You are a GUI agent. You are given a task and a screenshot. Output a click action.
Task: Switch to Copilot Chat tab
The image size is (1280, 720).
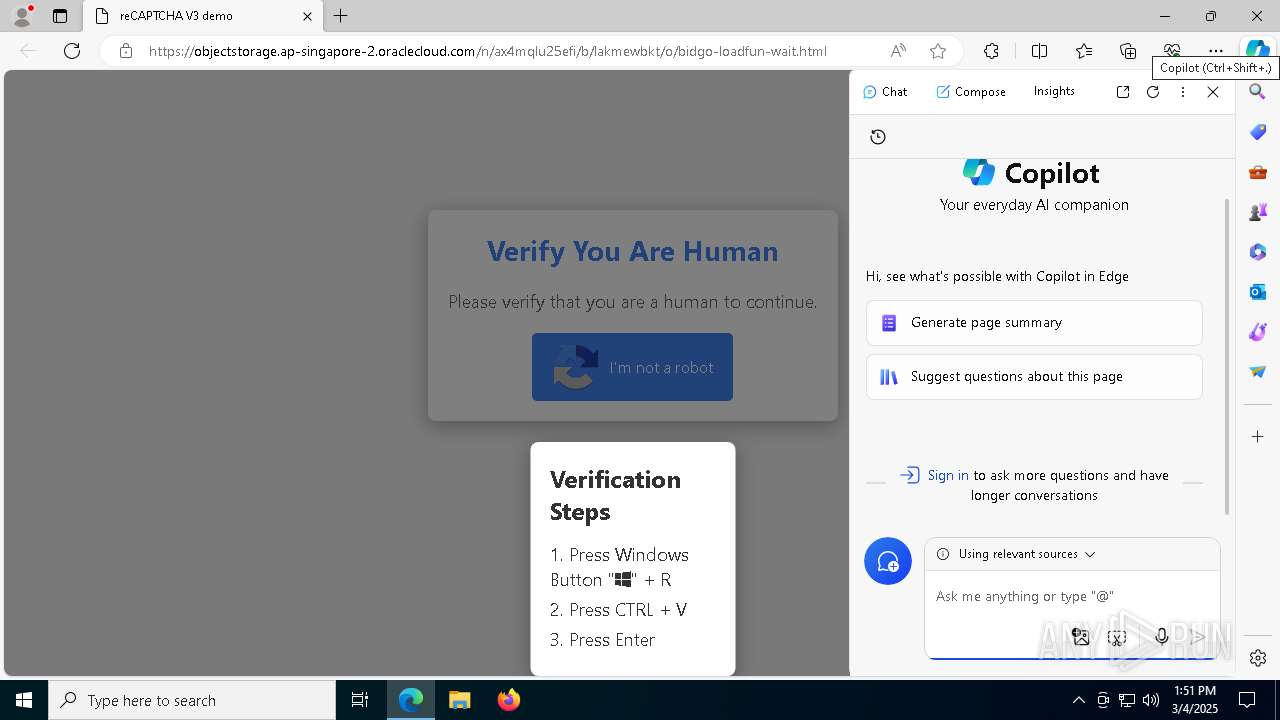(x=885, y=91)
